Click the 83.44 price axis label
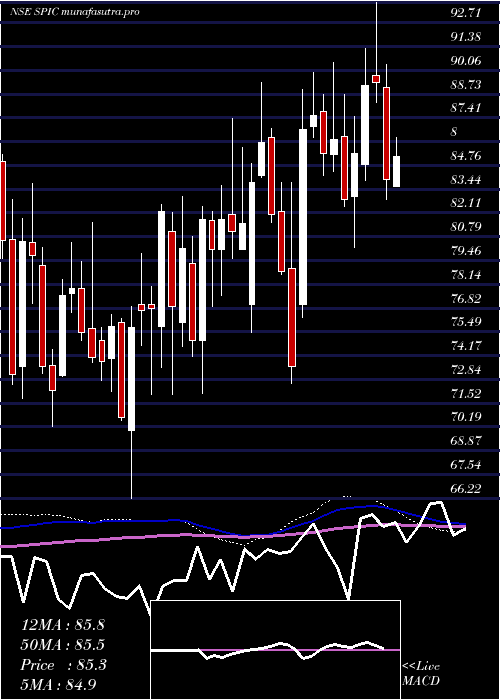Image resolution: width=500 pixels, height=700 pixels. click(466, 179)
